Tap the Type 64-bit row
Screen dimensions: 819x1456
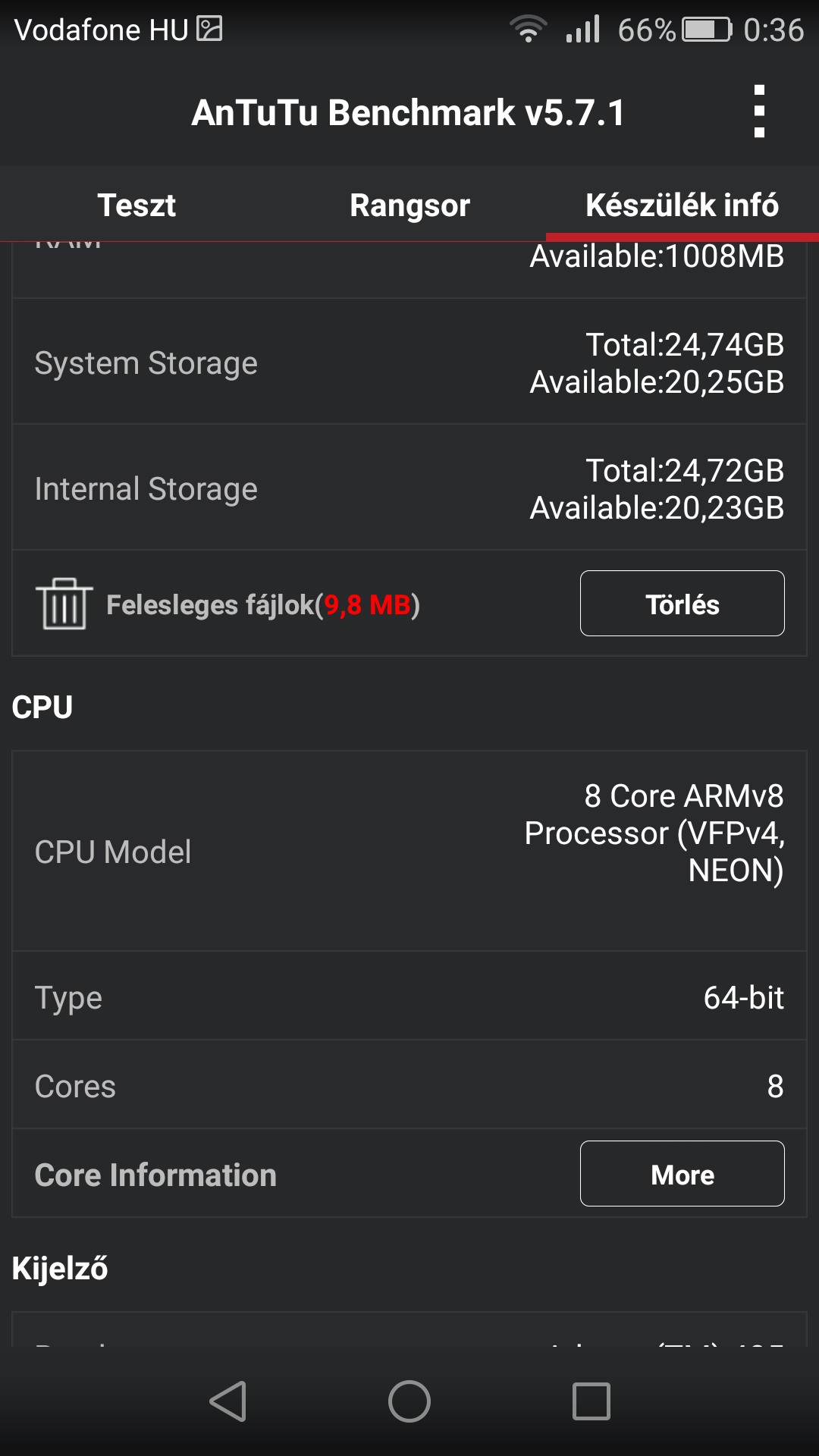[x=409, y=997]
